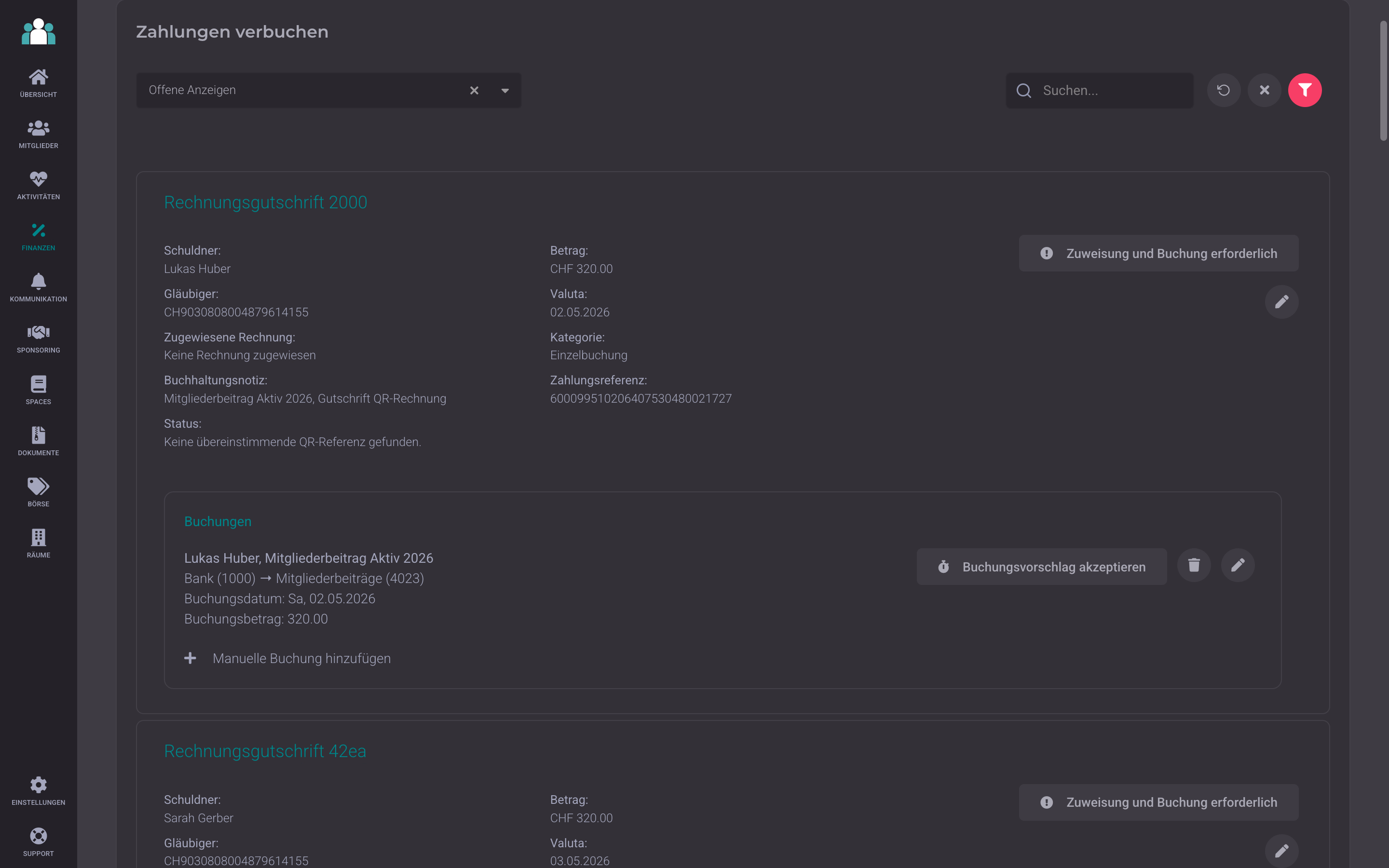
Task: Select the text Keine Rechnung zugewiesen
Action: pyautogui.click(x=240, y=355)
